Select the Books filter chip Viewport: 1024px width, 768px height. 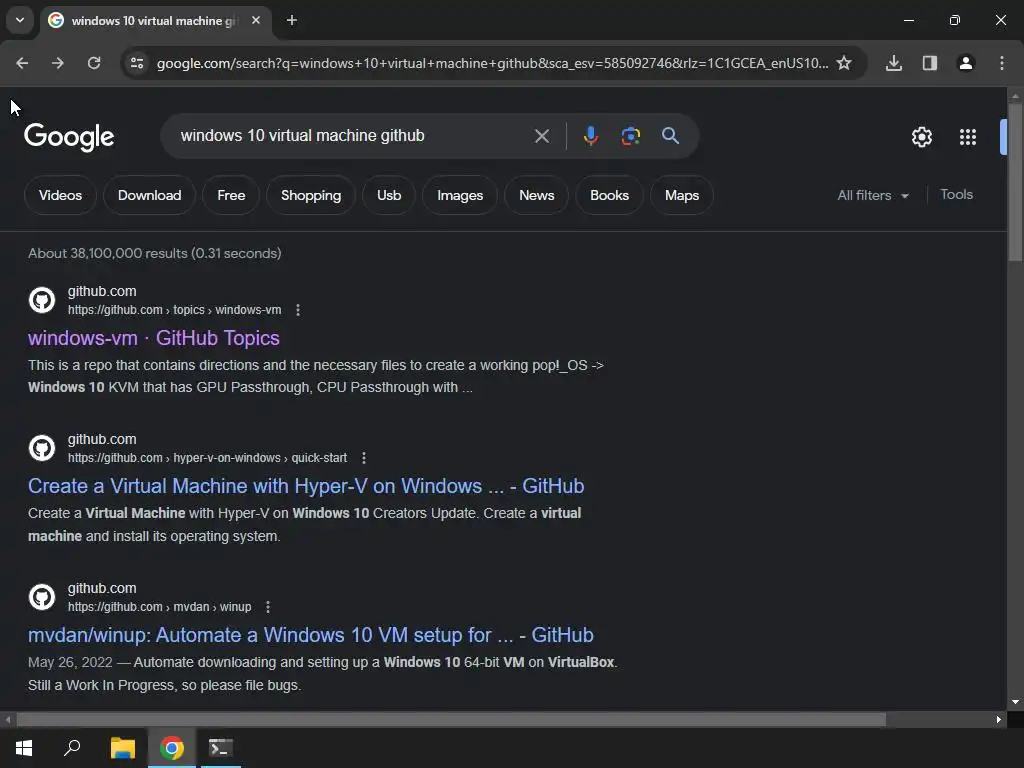click(609, 195)
